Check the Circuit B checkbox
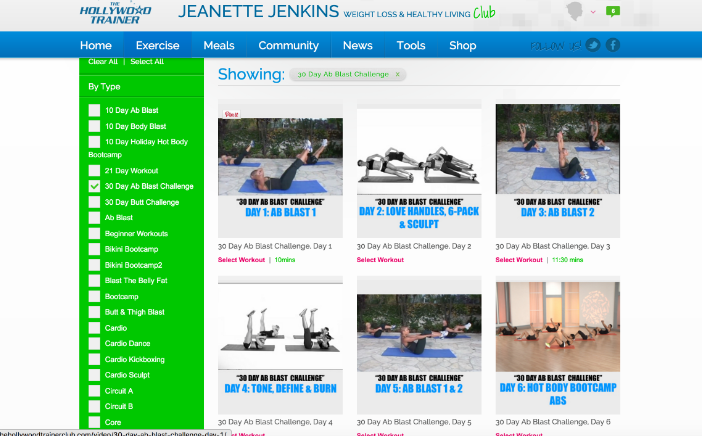 94,406
